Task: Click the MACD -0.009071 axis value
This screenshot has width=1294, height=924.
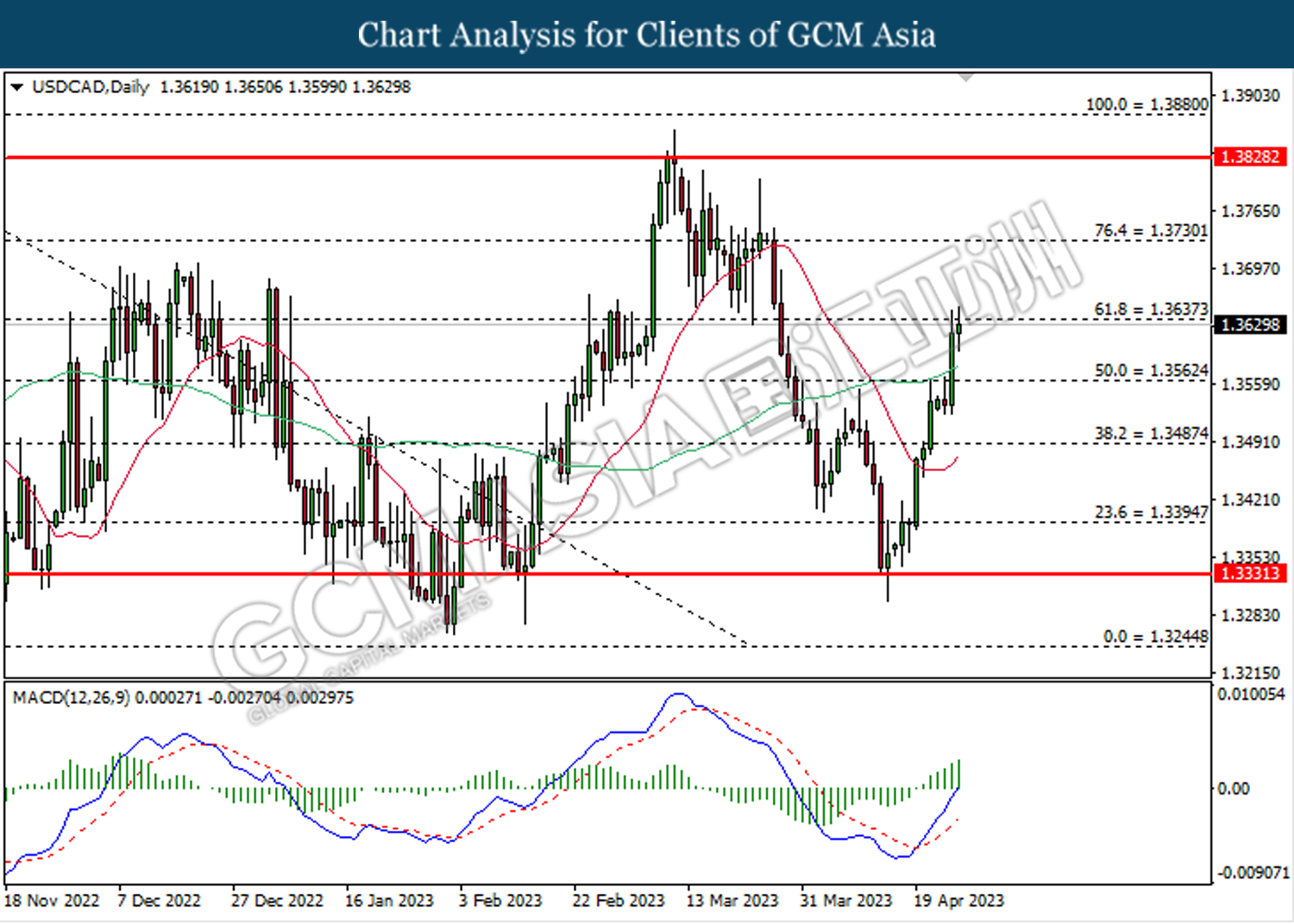Action: tap(1253, 873)
